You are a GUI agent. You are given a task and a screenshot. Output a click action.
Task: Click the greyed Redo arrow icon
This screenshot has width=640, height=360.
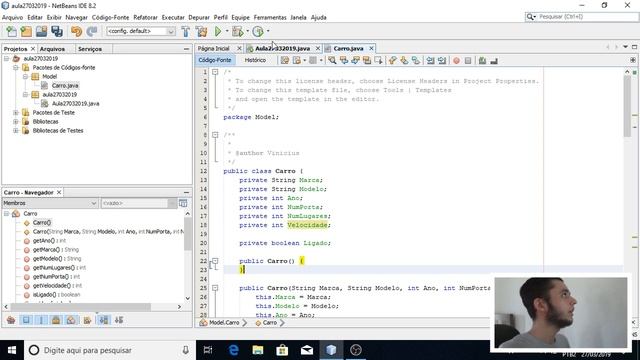coord(92,31)
